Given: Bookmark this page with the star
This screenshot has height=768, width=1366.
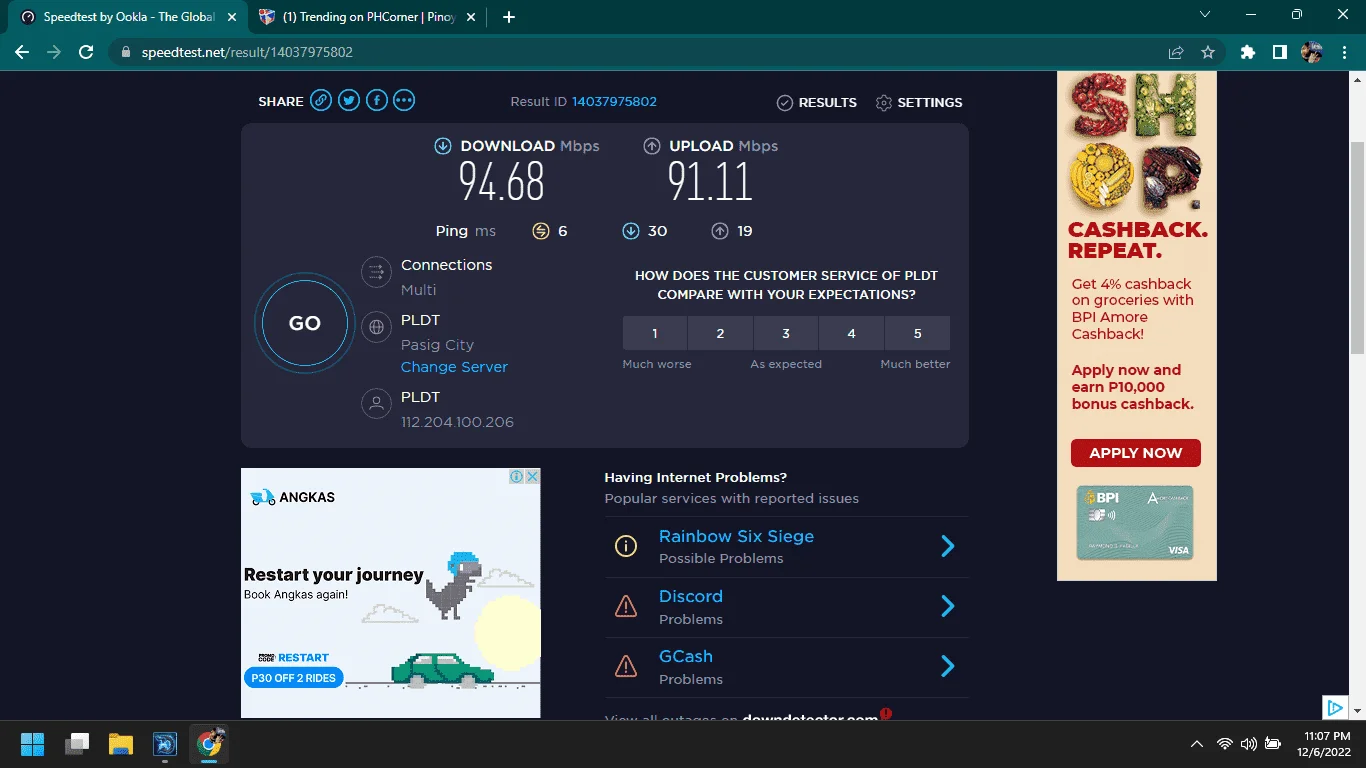Looking at the screenshot, I should click(1208, 52).
